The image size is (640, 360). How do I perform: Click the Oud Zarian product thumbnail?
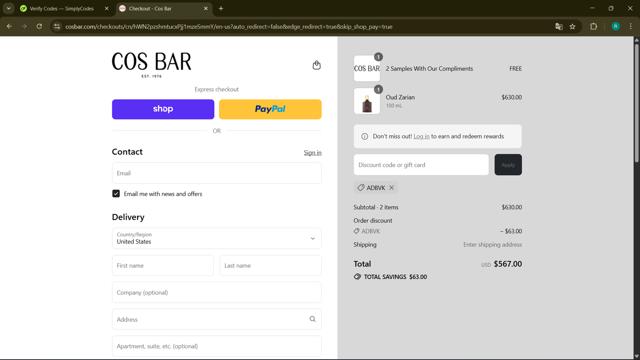coord(367,101)
